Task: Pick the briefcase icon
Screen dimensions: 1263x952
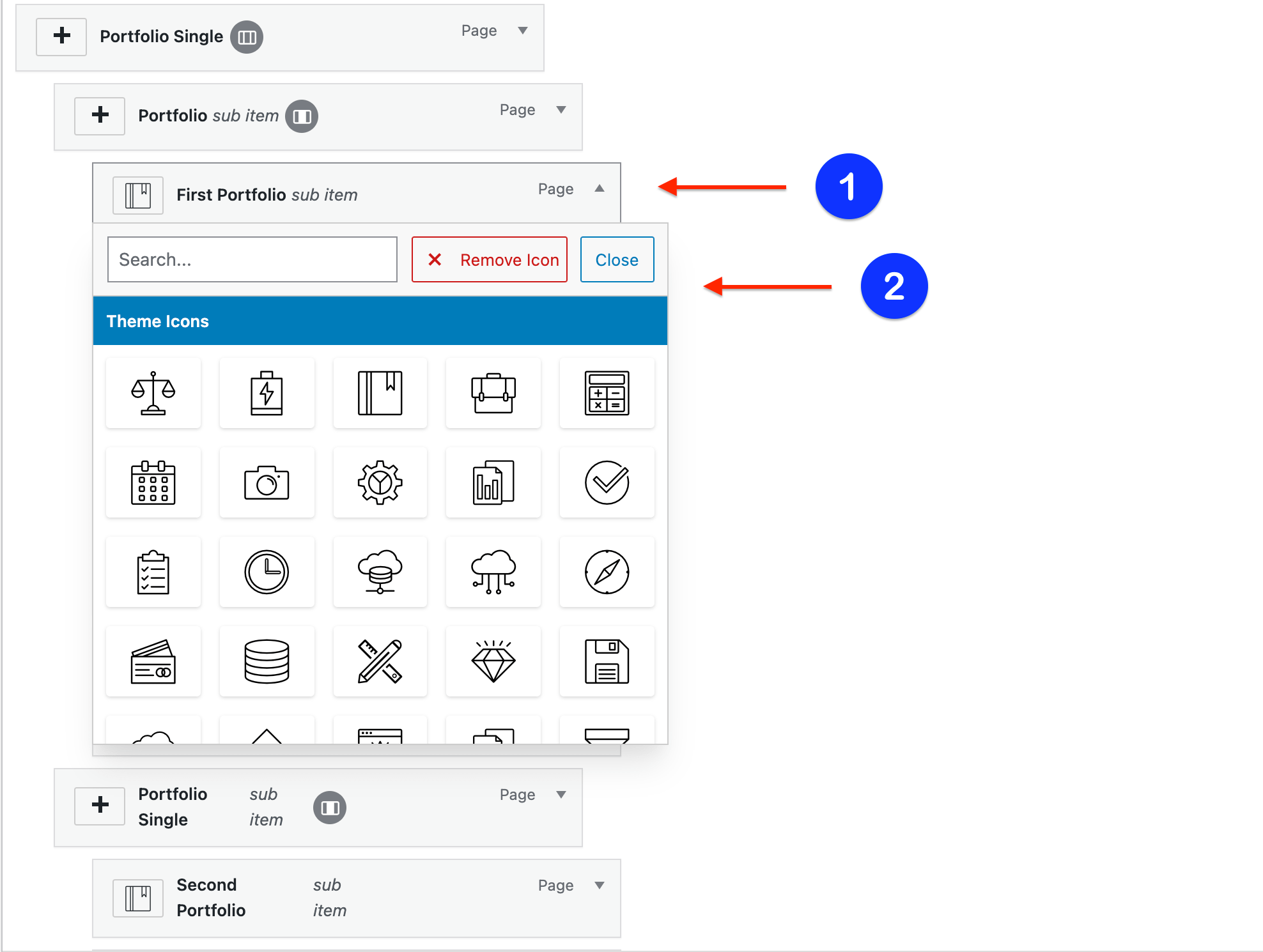Action: tap(493, 393)
